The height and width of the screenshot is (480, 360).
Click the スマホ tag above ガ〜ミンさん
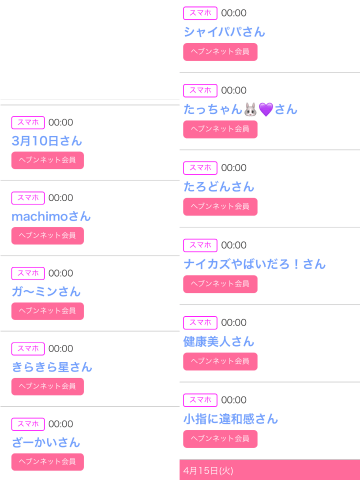28,273
